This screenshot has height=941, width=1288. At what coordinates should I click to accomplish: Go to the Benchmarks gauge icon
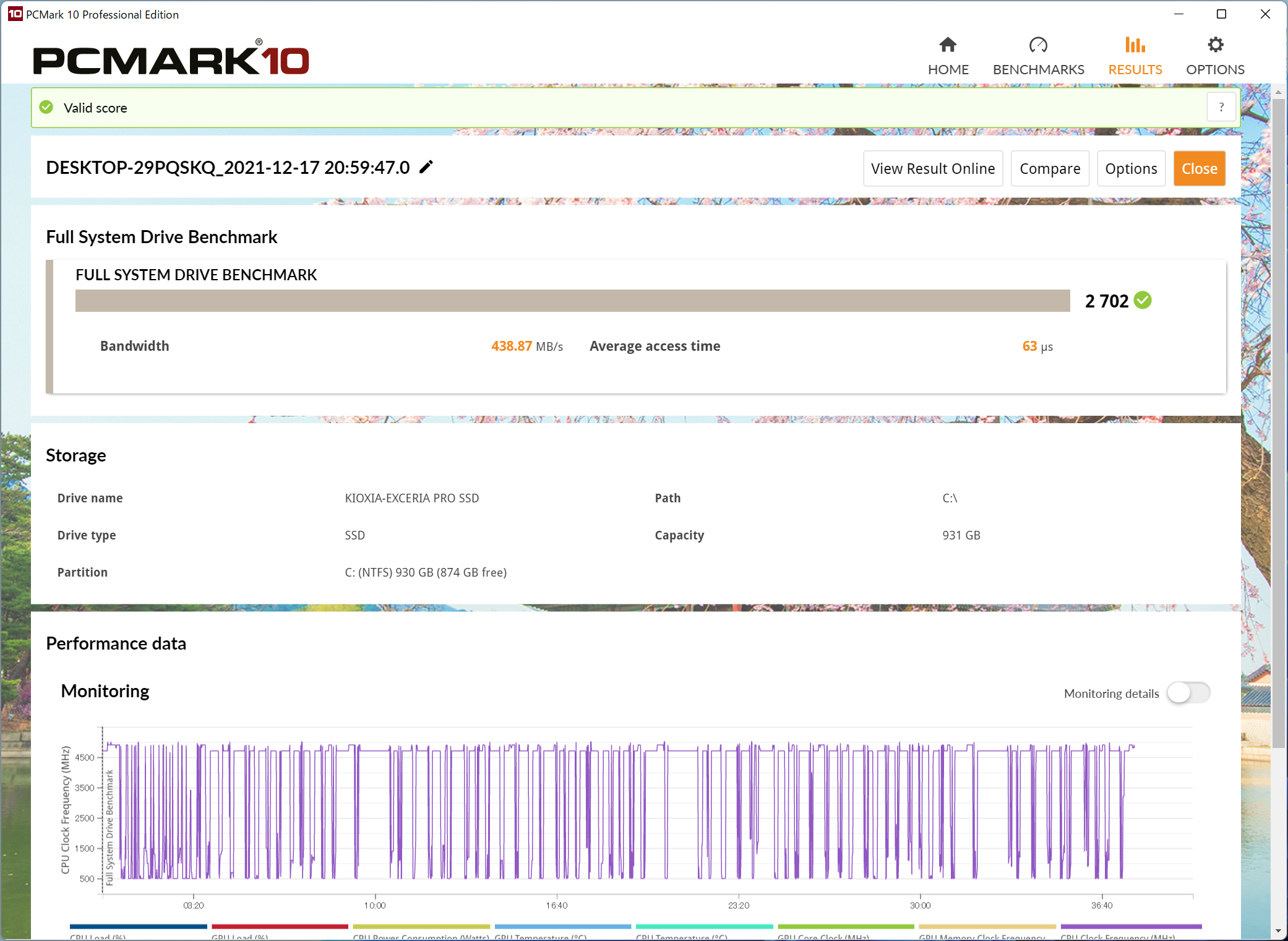1038,45
